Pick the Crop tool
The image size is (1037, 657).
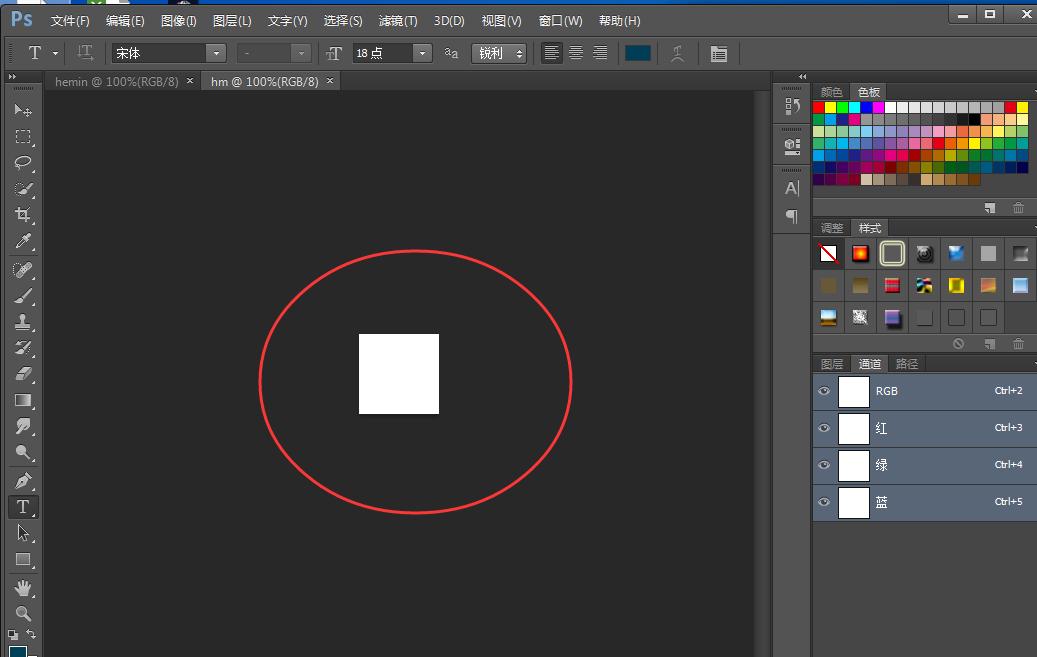coord(22,215)
